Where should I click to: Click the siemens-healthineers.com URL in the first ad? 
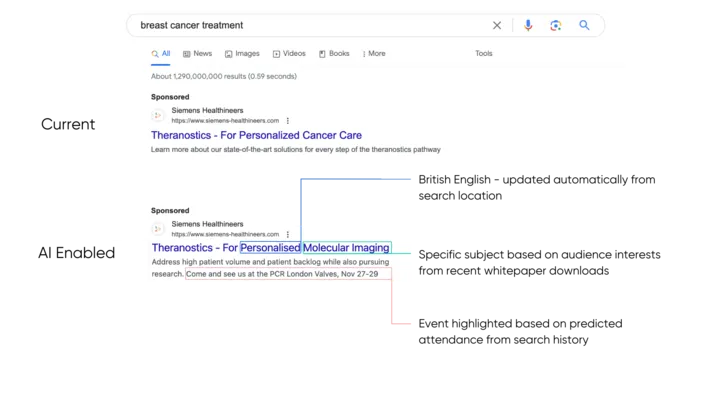coord(225,121)
